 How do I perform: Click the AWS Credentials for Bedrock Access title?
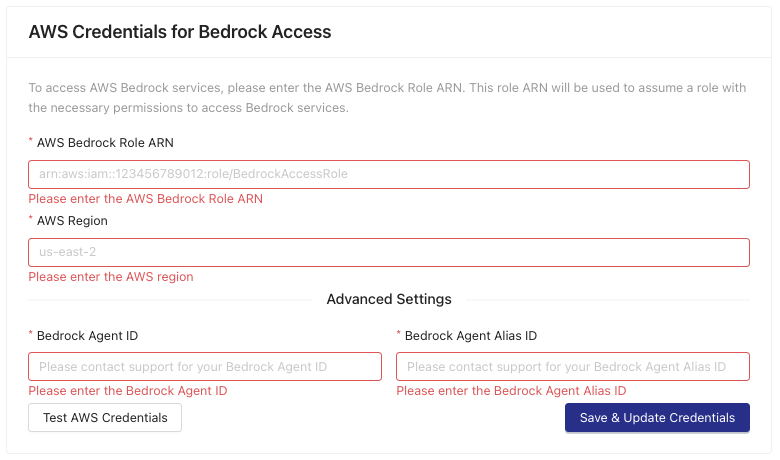click(x=180, y=32)
